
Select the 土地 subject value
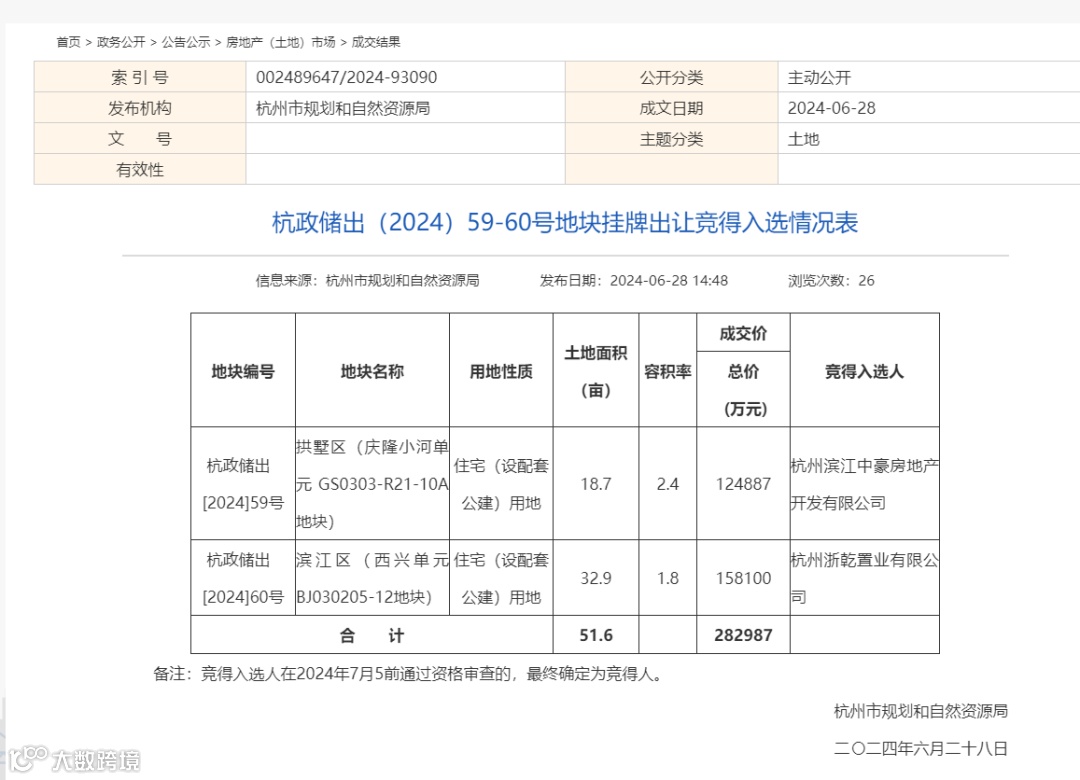803,139
